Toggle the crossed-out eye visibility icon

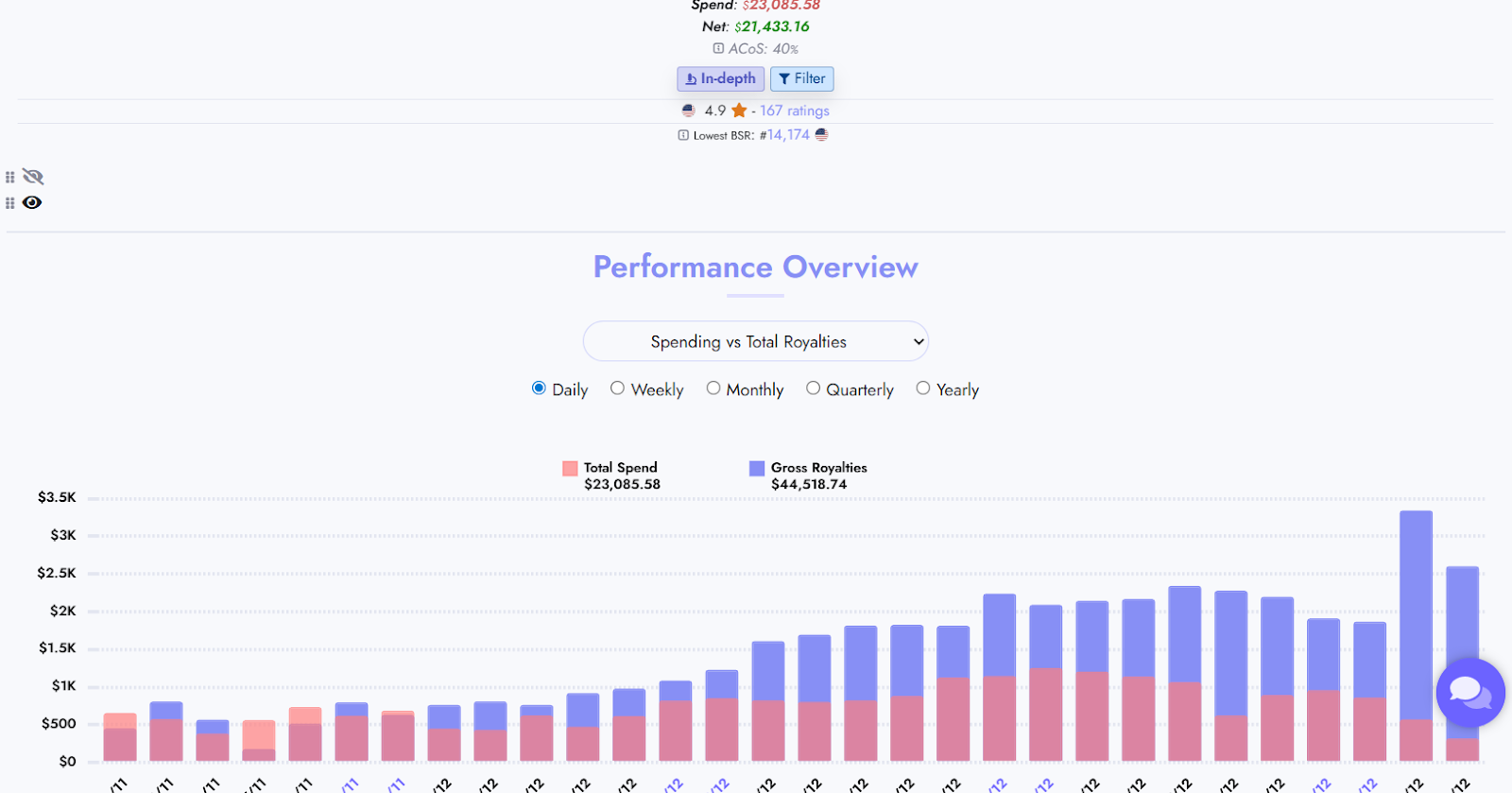(33, 177)
